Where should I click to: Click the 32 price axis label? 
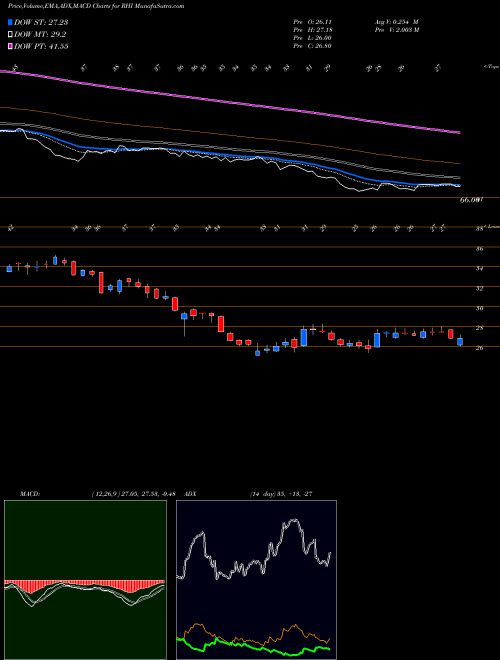point(479,288)
